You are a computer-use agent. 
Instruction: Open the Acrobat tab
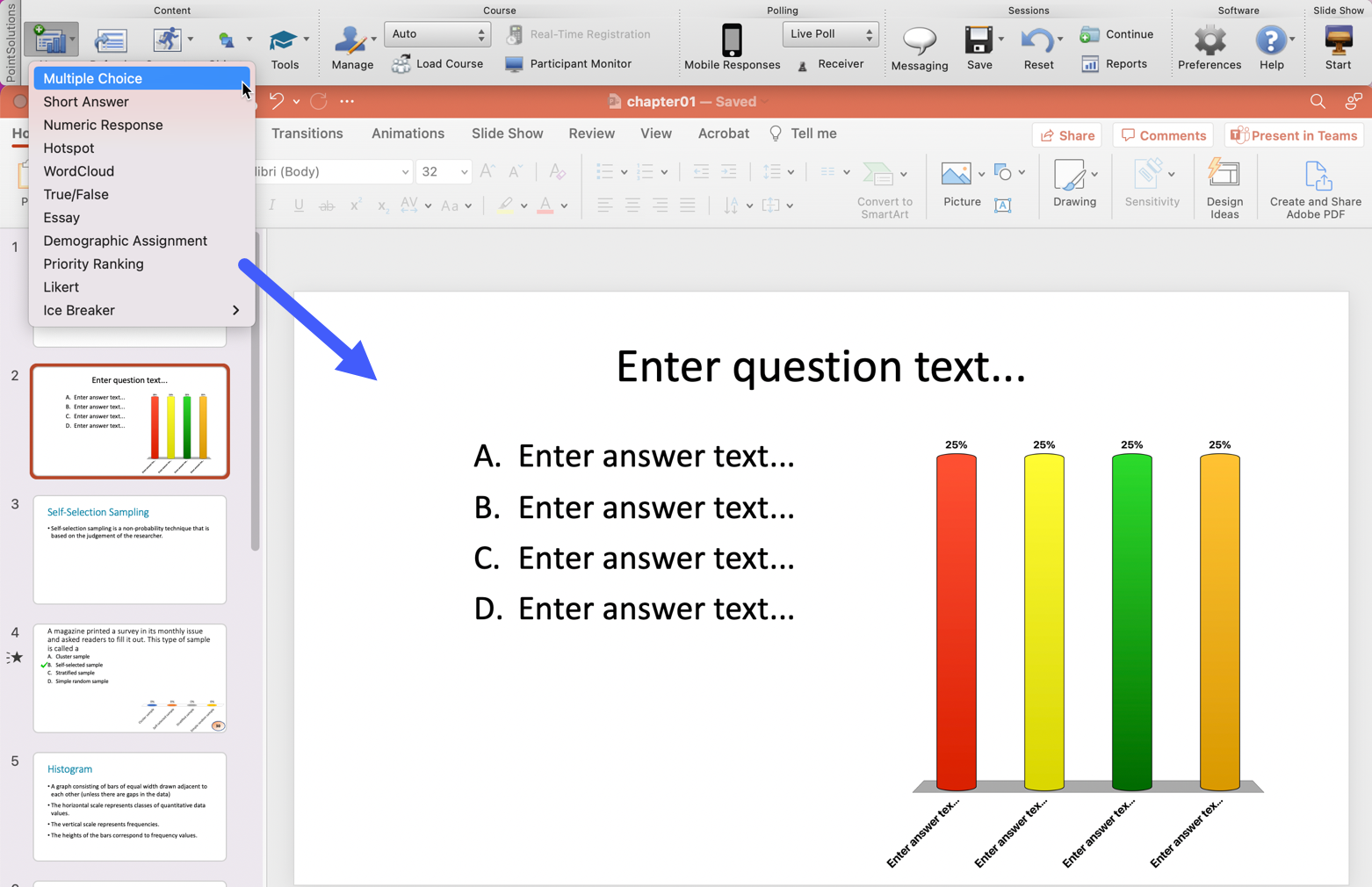point(723,133)
